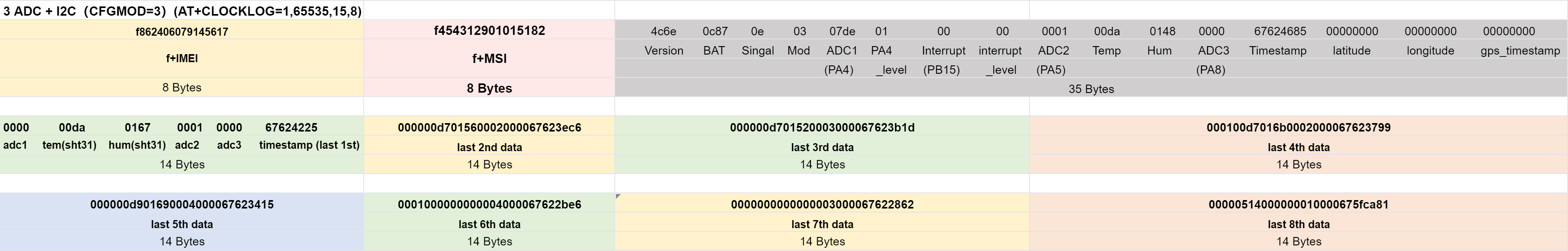The width and height of the screenshot is (1568, 251).
Task: Click the 'ADC2' label
Action: point(1053,51)
